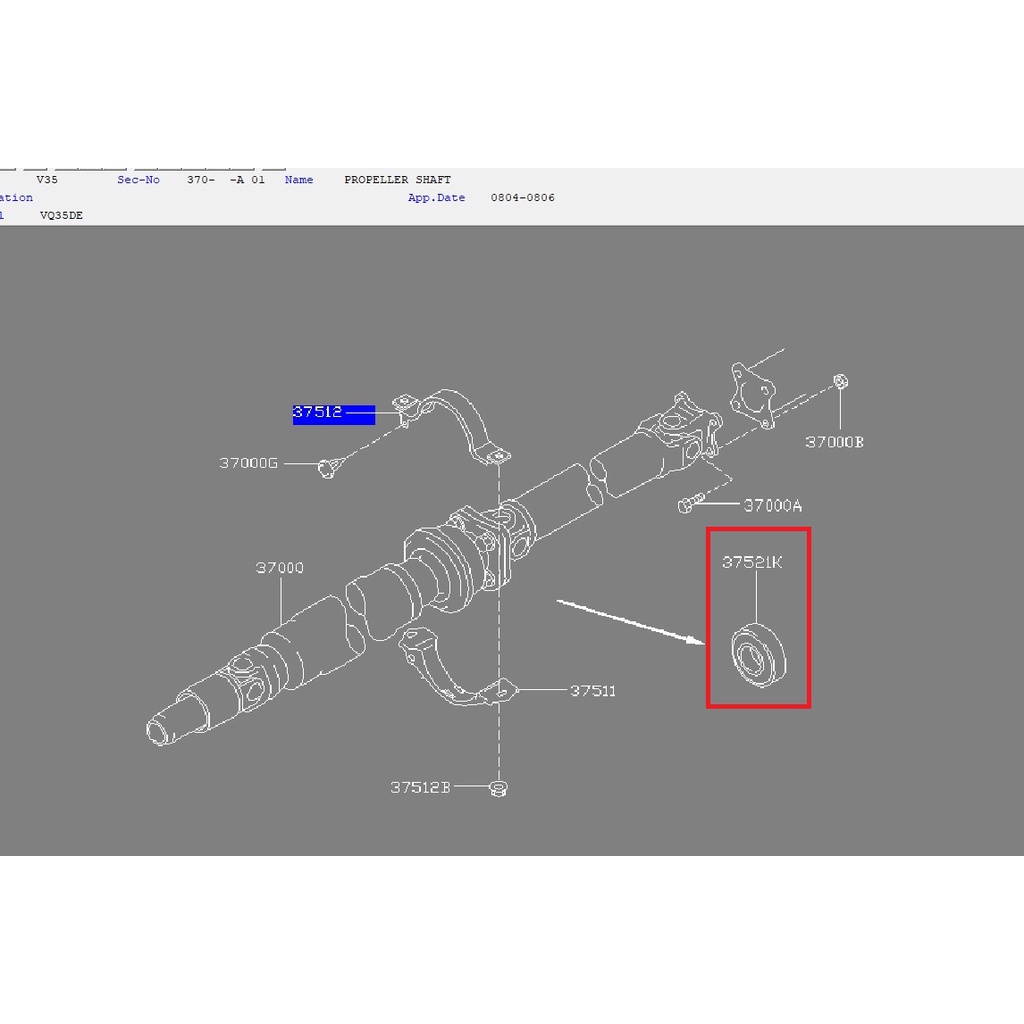Click the nut drawing above 37000B

point(840,381)
